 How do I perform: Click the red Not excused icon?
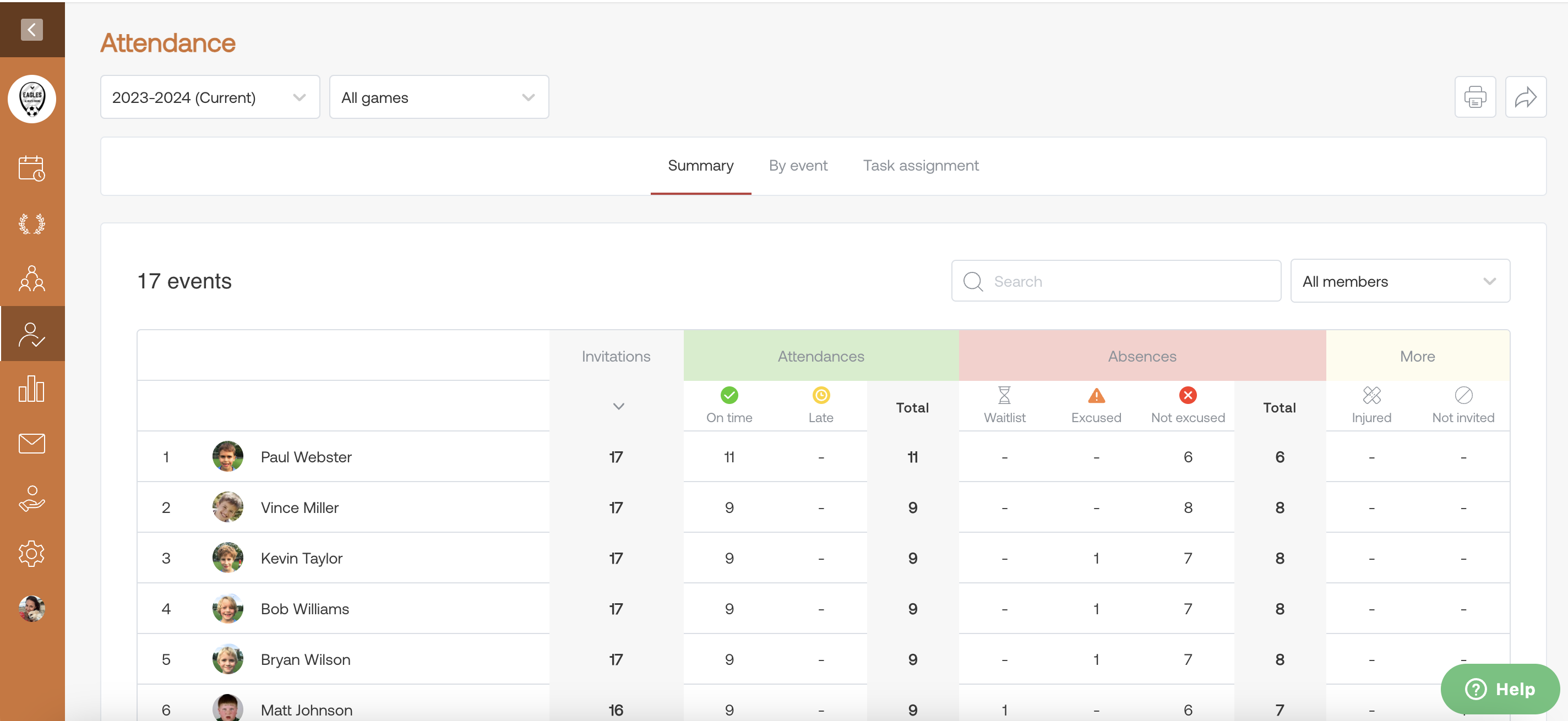1188,396
